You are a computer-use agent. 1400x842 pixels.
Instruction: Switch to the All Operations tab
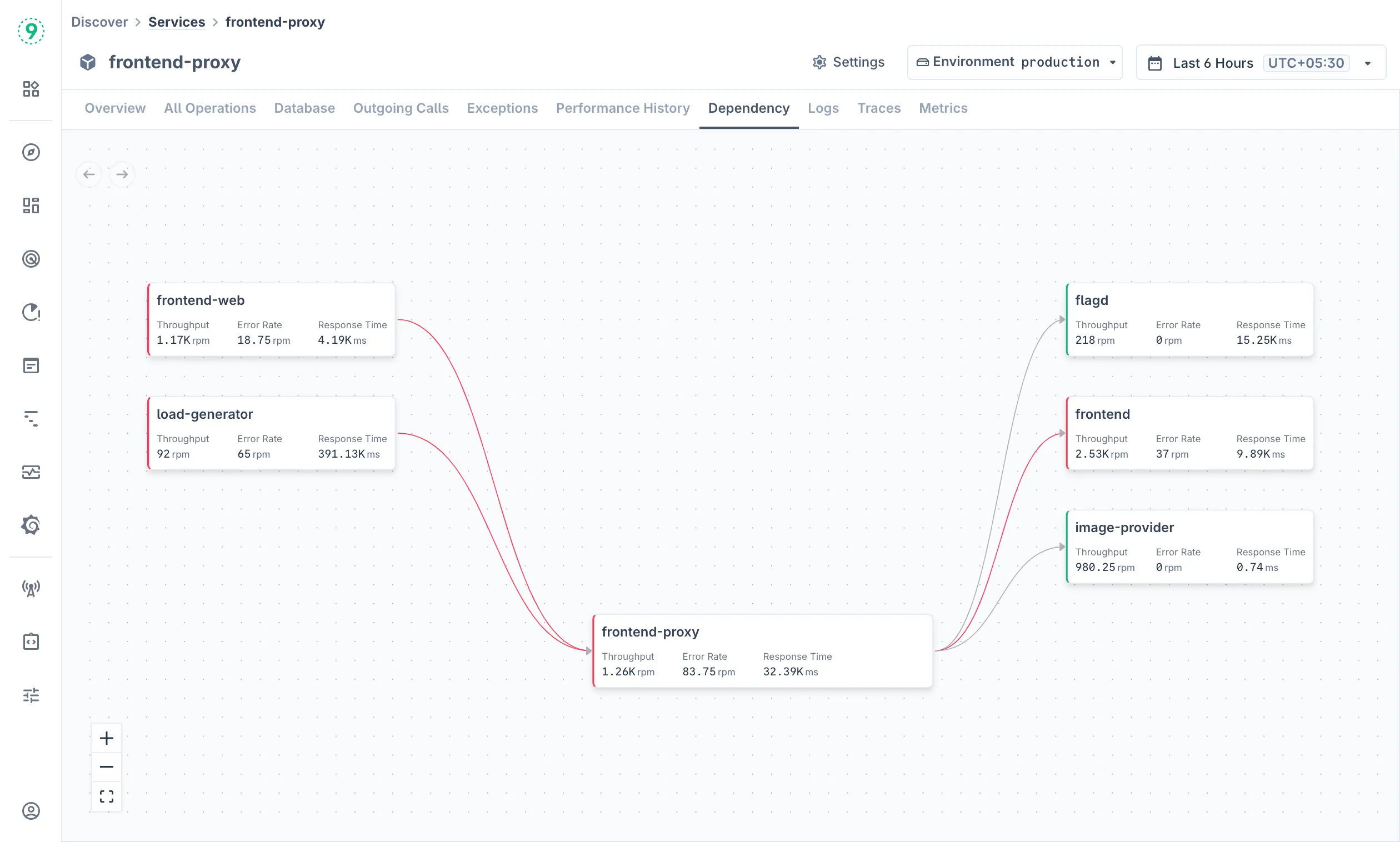point(210,108)
